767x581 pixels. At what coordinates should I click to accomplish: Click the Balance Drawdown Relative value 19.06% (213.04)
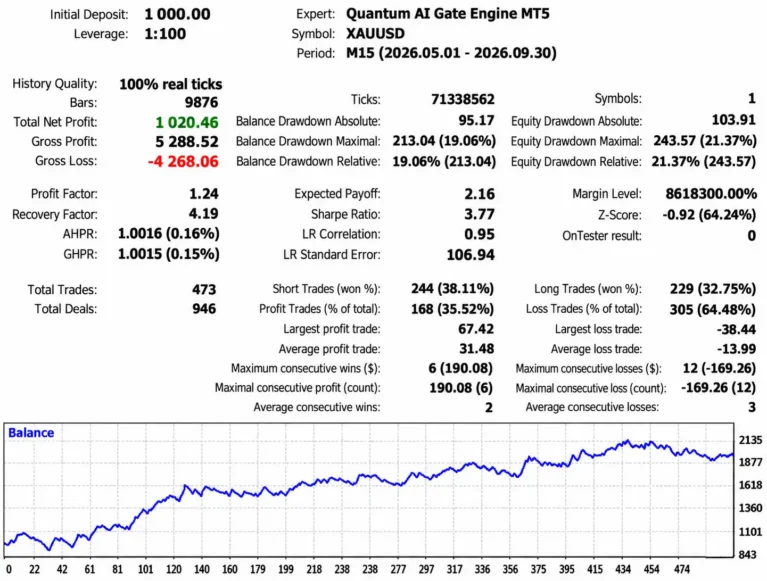pos(444,161)
